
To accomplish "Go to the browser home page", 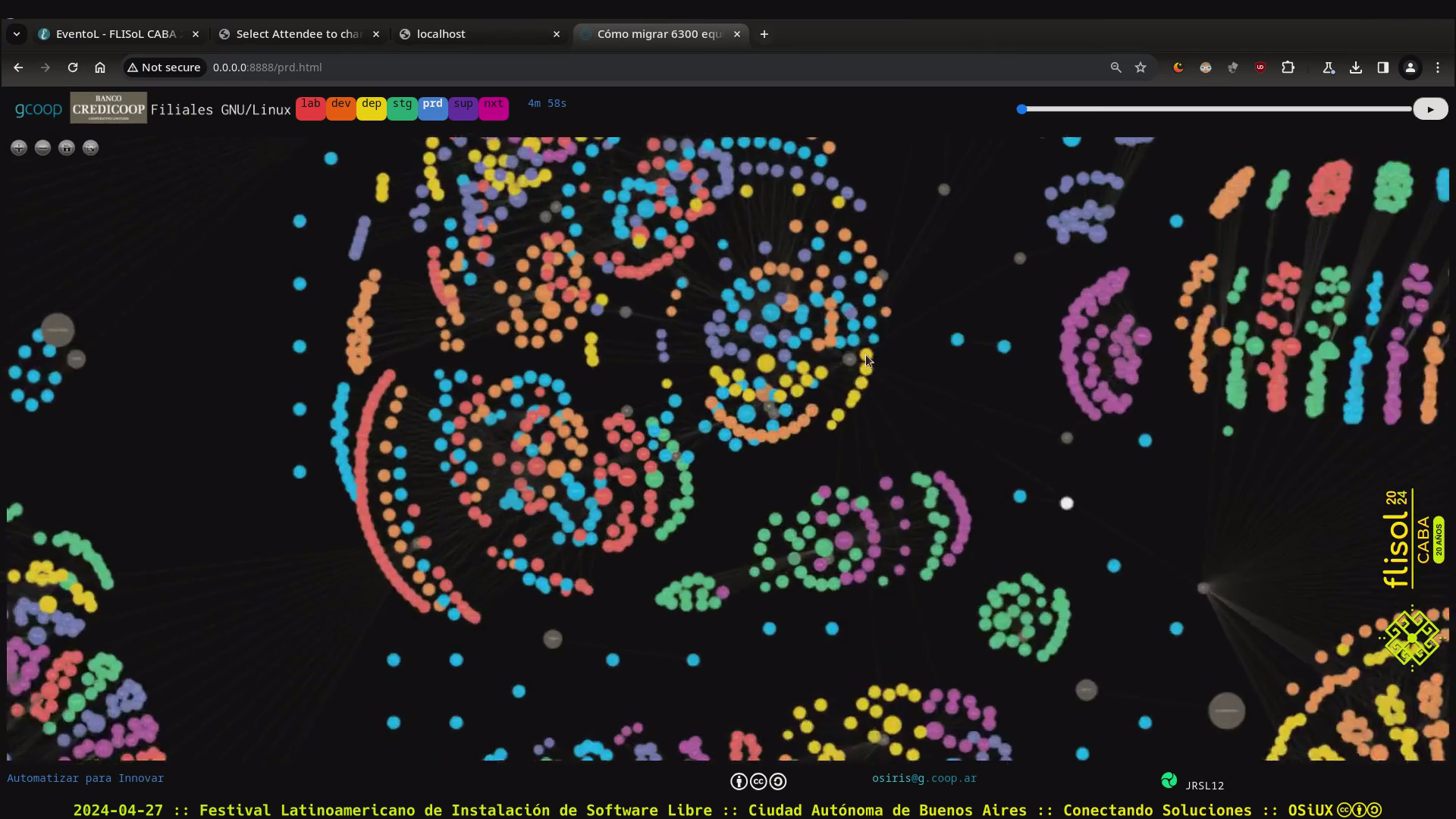I will pyautogui.click(x=100, y=67).
